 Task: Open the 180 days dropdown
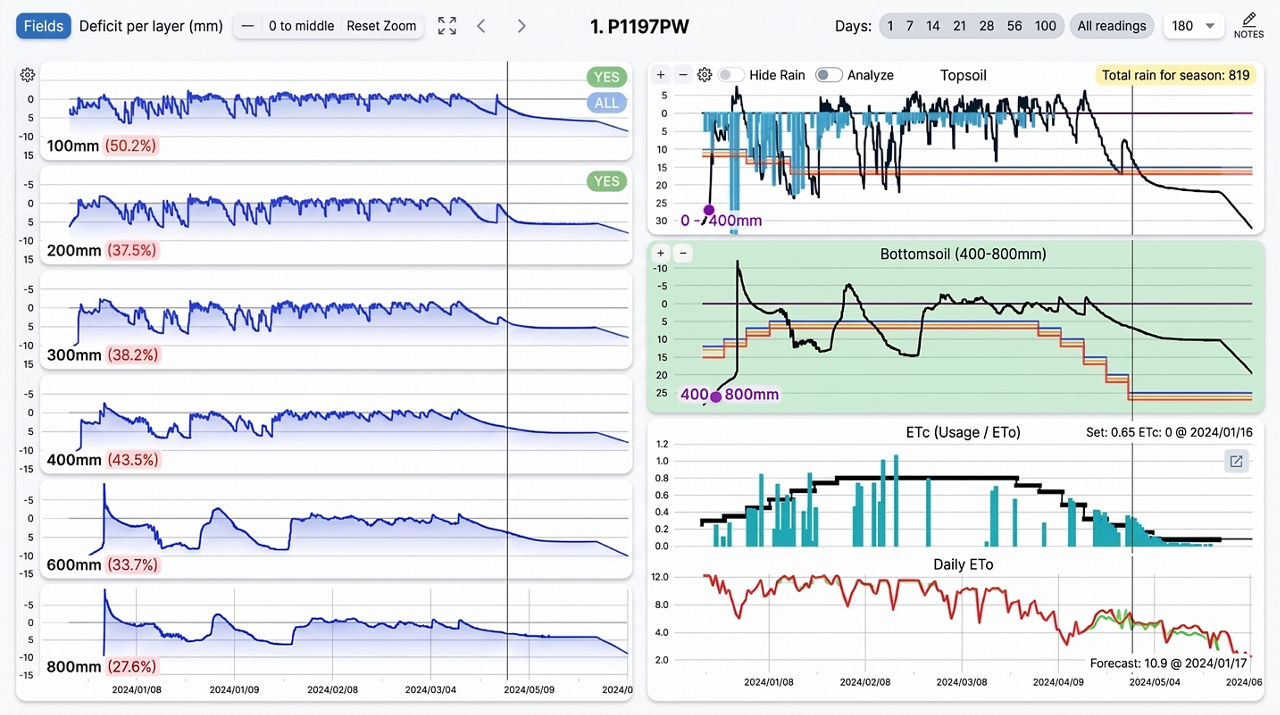(x=1193, y=26)
